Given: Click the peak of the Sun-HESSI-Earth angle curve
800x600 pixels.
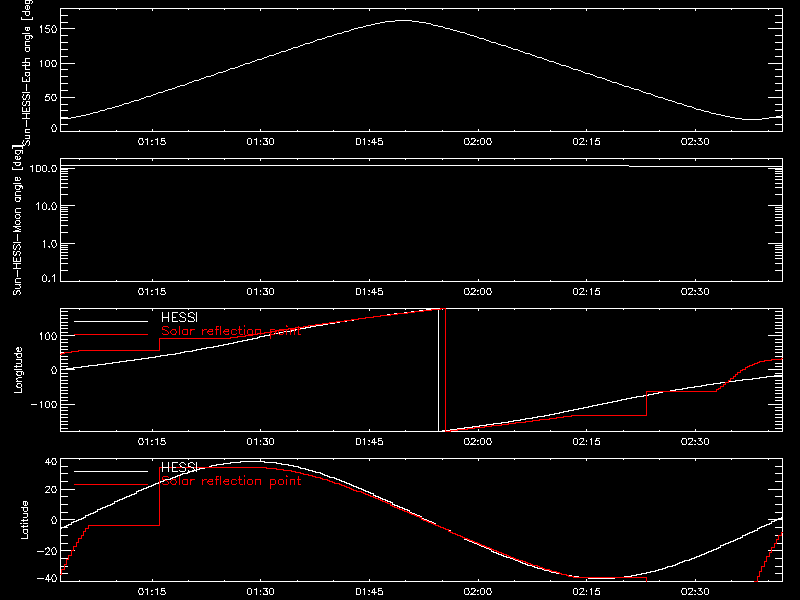Looking at the screenshot, I should [x=403, y=21].
